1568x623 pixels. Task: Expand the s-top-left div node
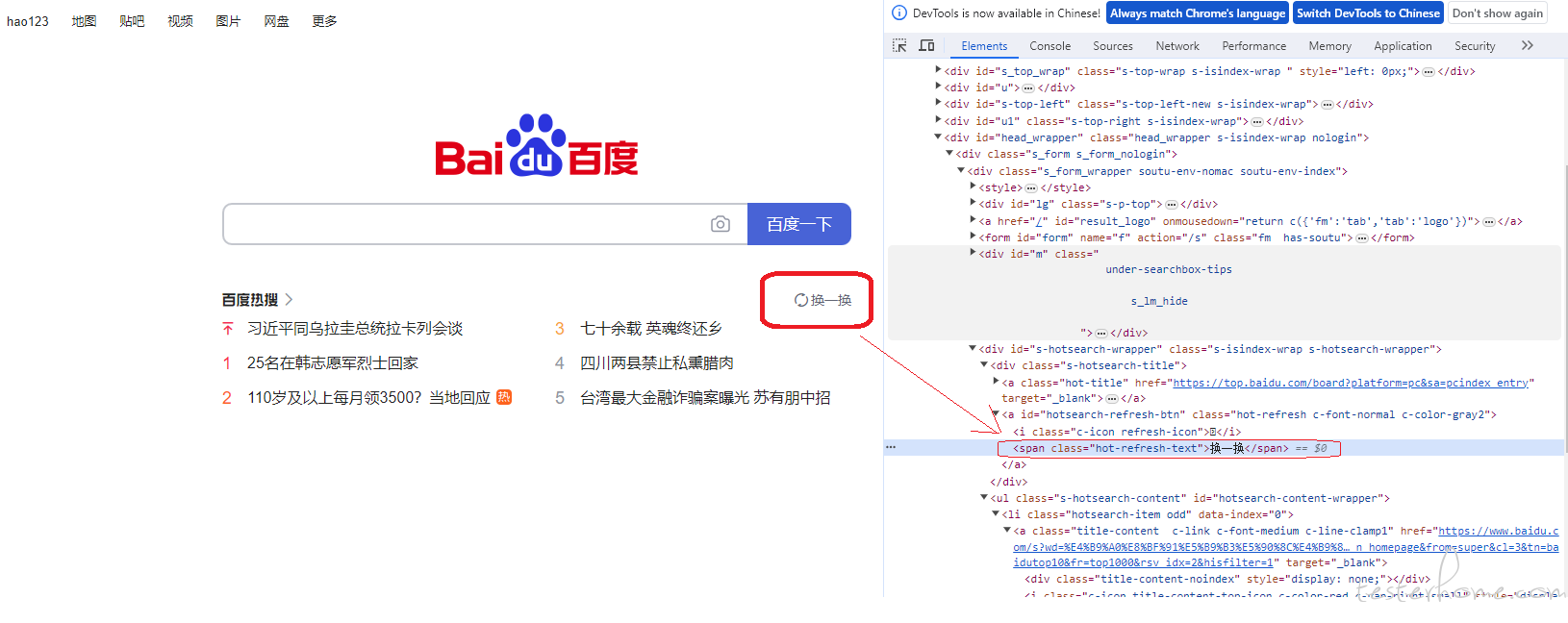pos(938,103)
